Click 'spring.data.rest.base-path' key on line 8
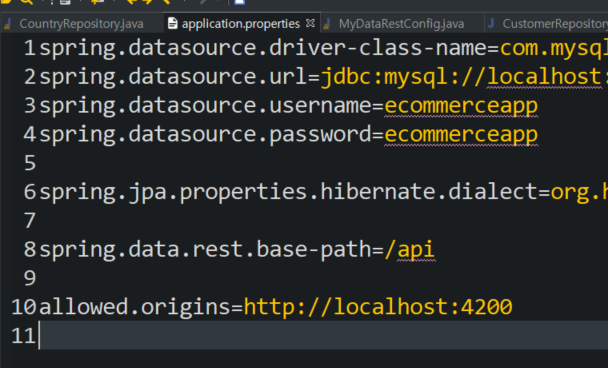Viewport: 608px width, 368px height. (x=205, y=249)
